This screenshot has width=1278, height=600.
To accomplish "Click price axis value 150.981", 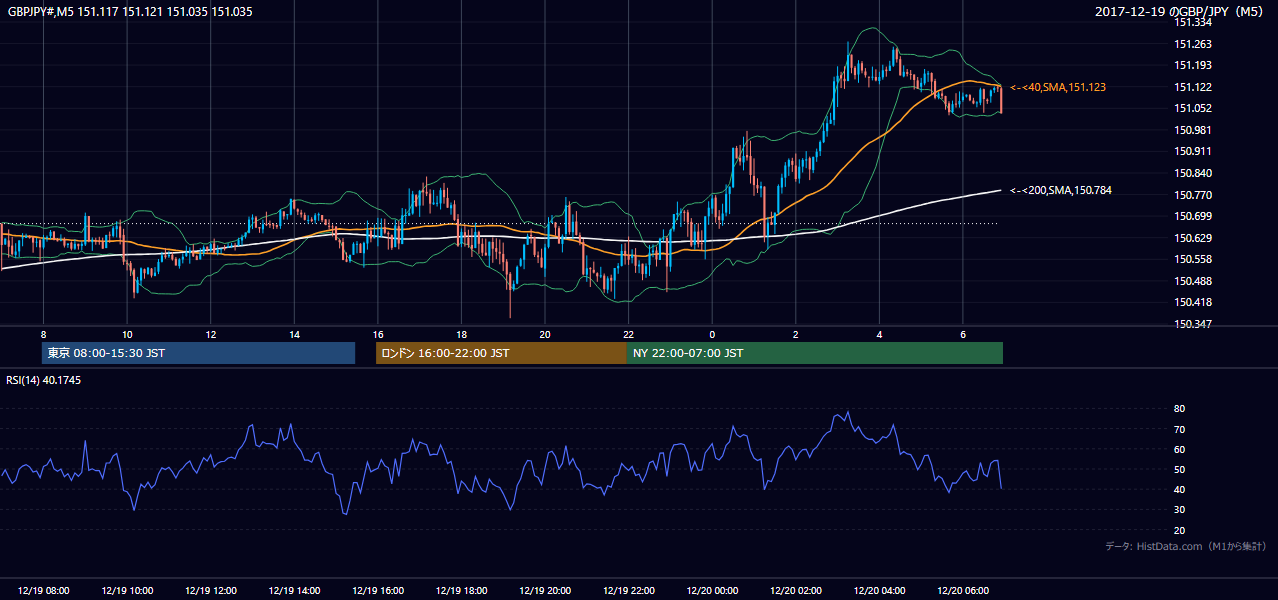I will point(1193,130).
